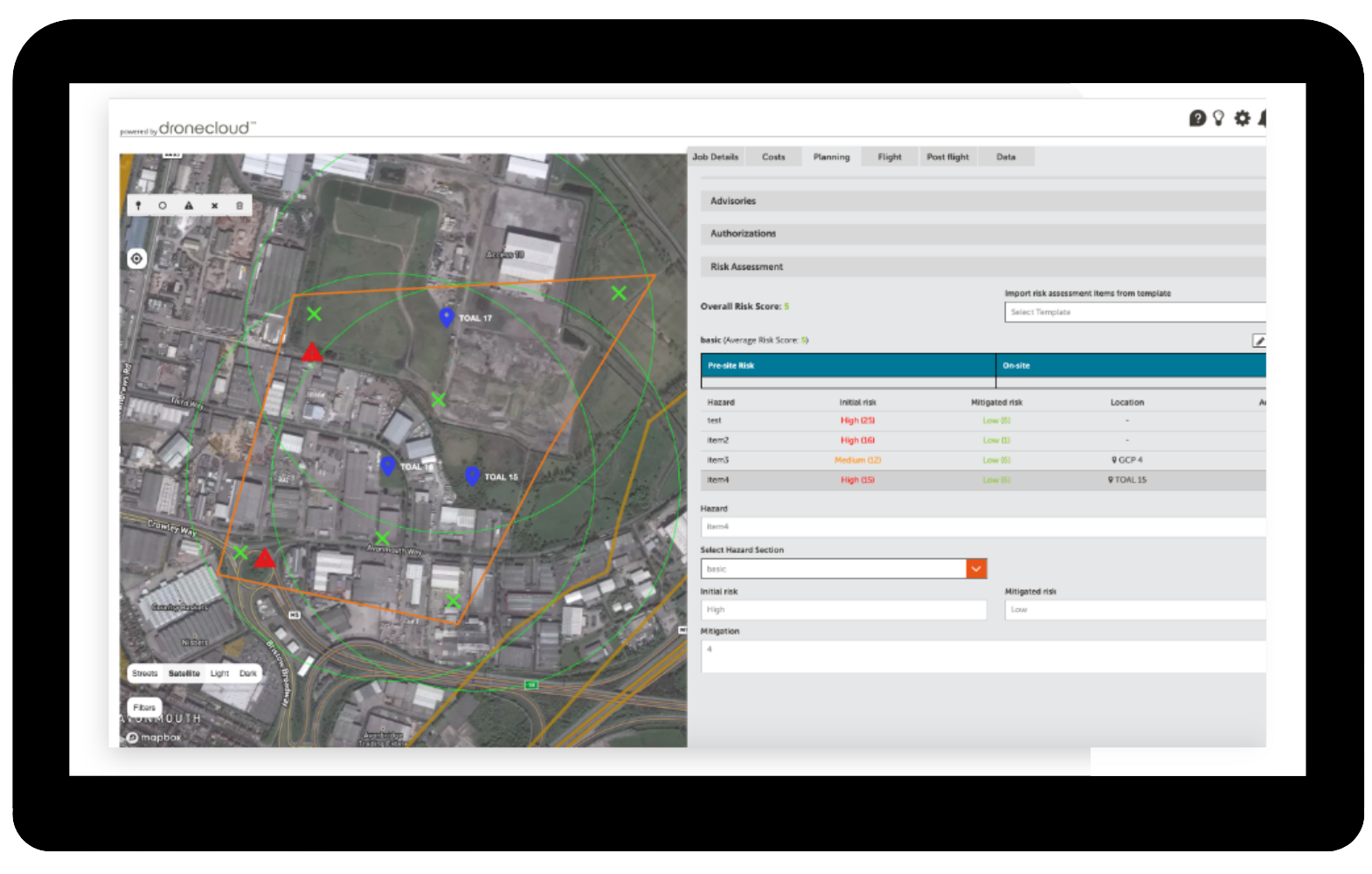This screenshot has height=874, width=1372.
Task: Choose the hazard triangle marker tool
Action: pyautogui.click(x=189, y=205)
